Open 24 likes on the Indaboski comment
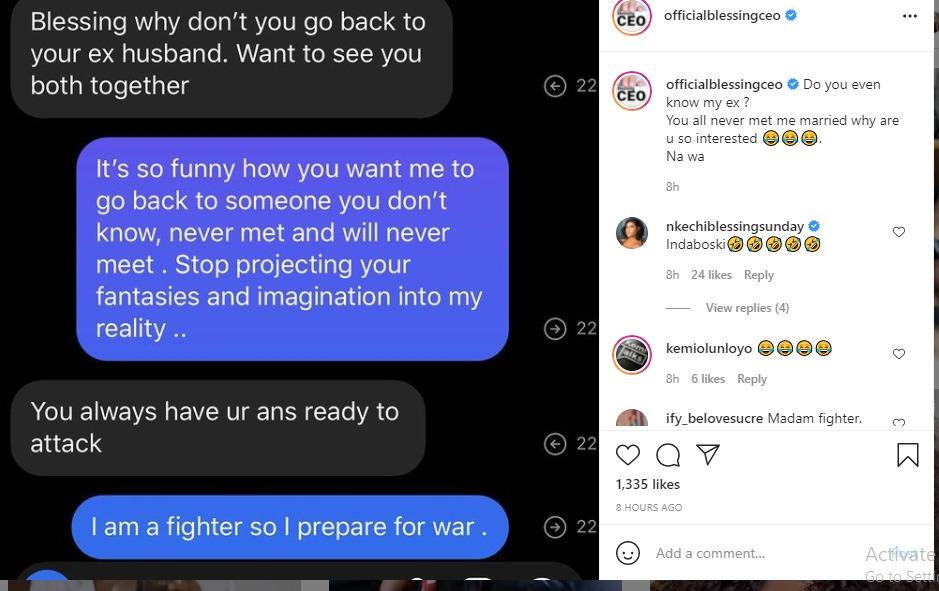This screenshot has height=591, width=939. click(711, 275)
